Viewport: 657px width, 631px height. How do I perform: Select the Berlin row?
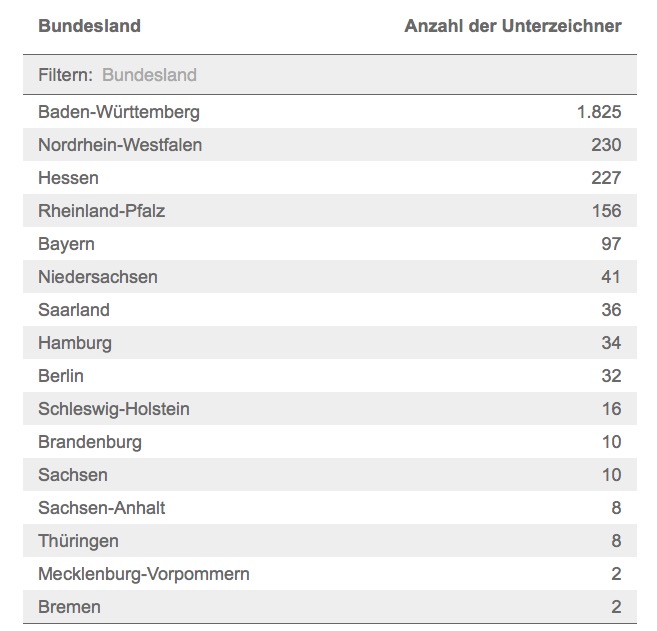point(61,376)
